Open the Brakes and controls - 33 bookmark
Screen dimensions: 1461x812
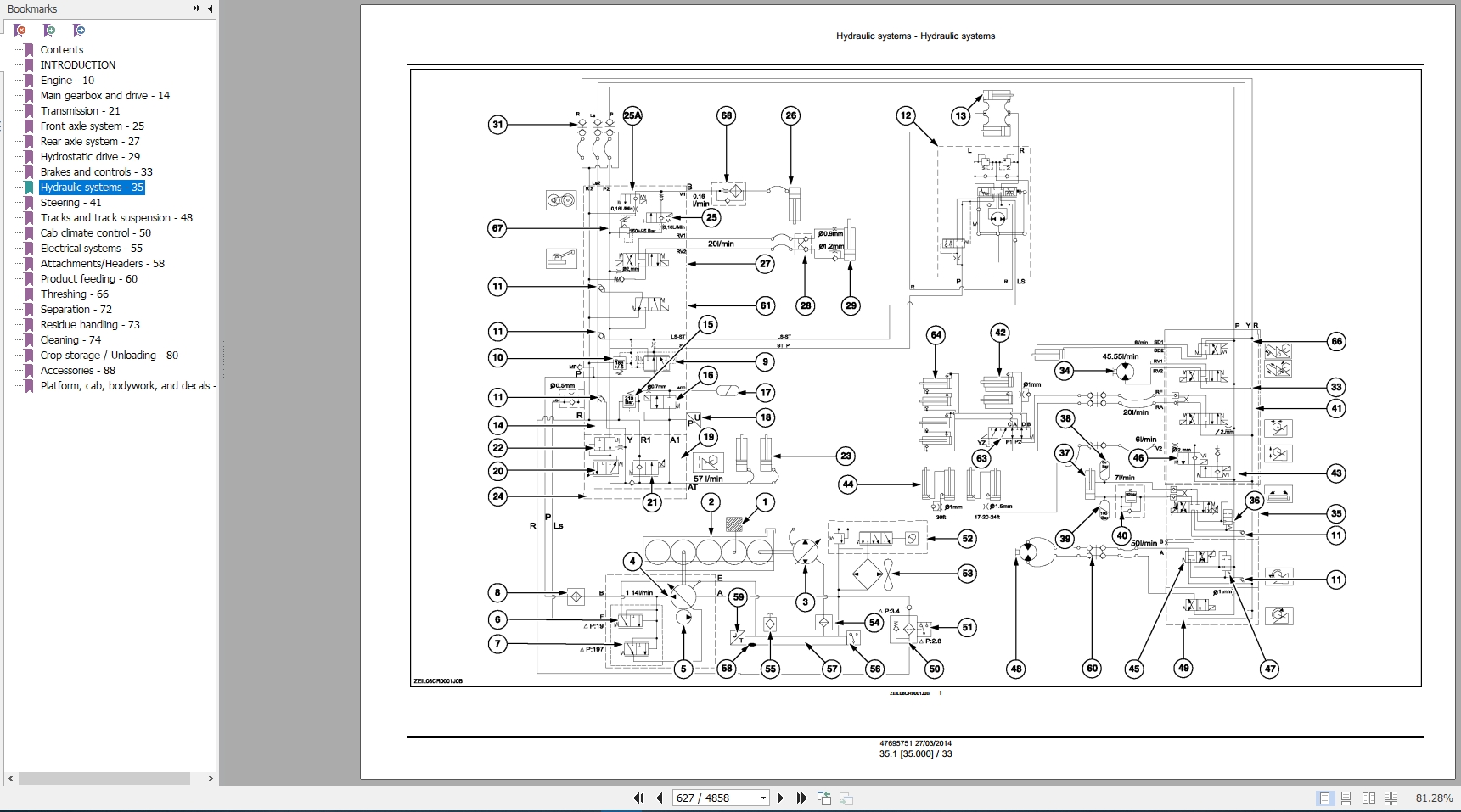coord(97,172)
